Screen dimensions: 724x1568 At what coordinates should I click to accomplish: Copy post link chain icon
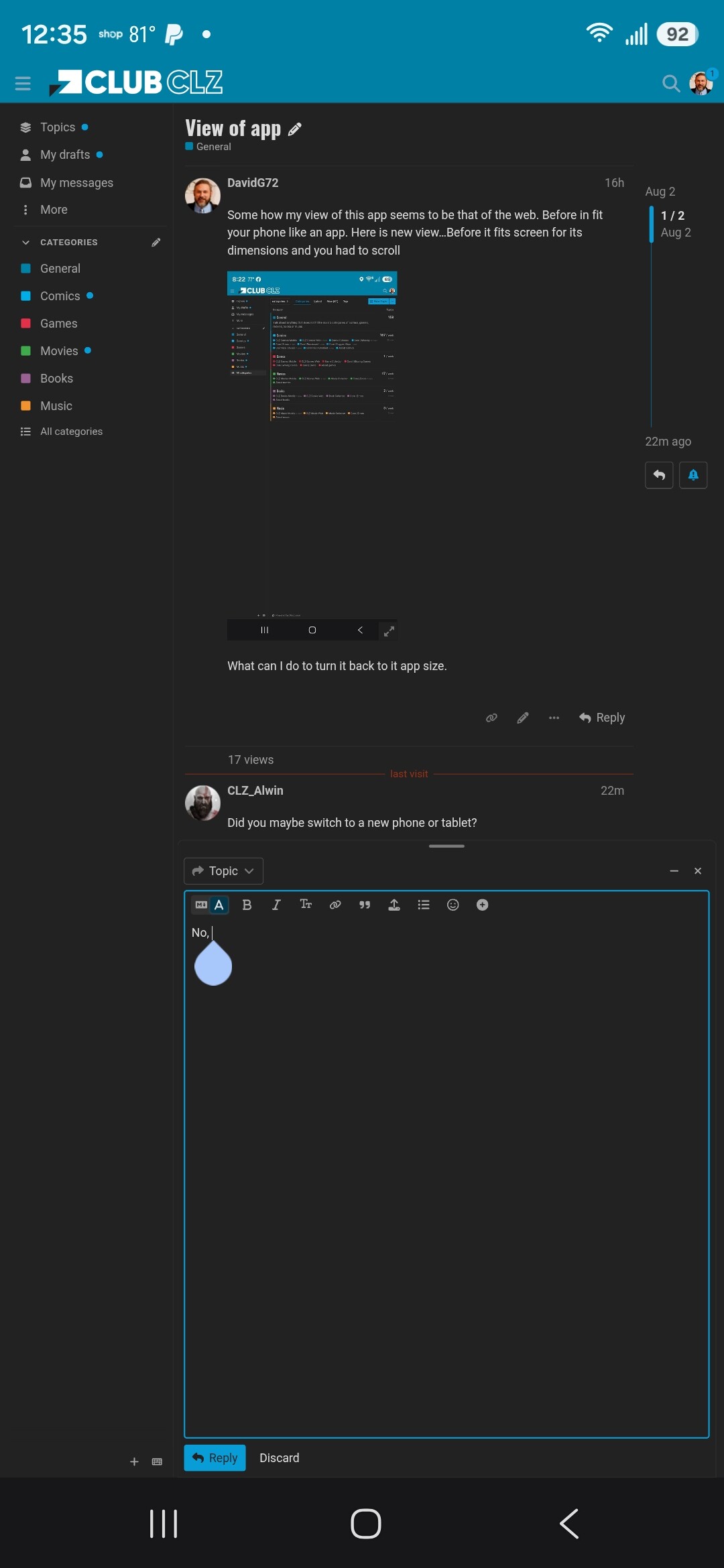491,718
